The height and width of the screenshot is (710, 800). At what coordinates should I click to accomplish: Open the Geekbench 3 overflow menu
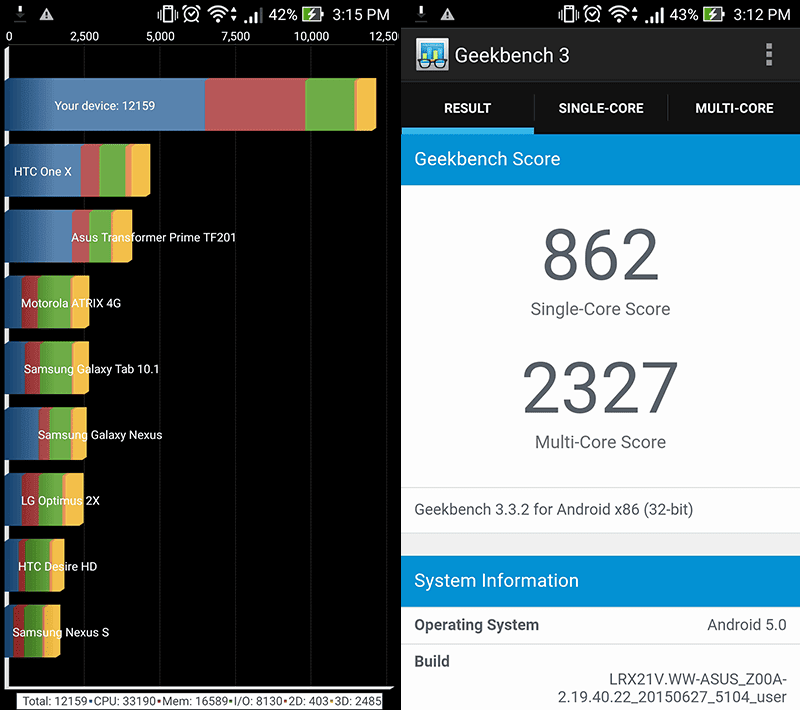(x=769, y=55)
